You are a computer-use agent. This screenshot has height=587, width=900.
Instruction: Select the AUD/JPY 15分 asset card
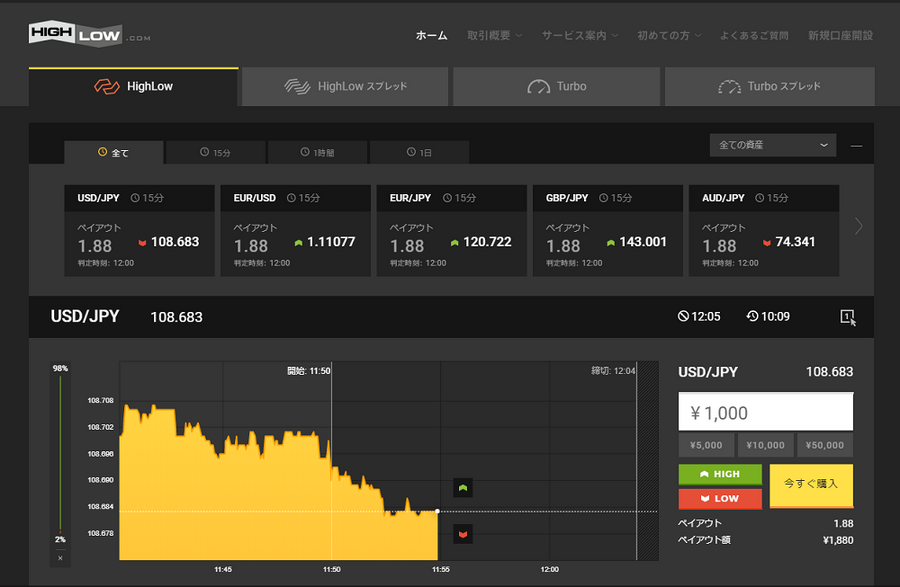(764, 231)
